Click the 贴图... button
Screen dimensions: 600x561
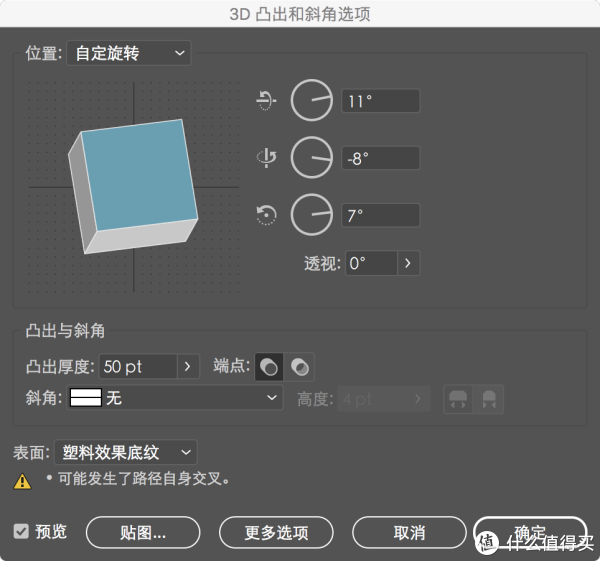143,532
